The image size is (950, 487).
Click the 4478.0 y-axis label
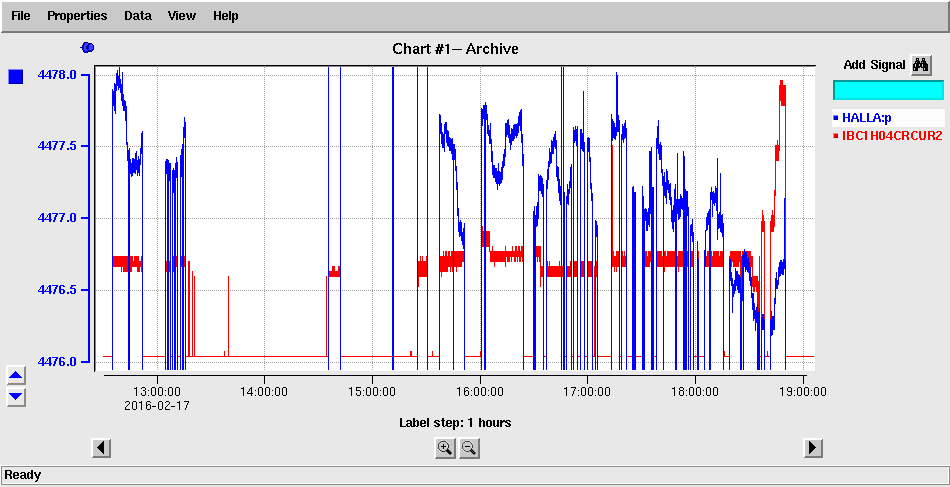pos(57,75)
